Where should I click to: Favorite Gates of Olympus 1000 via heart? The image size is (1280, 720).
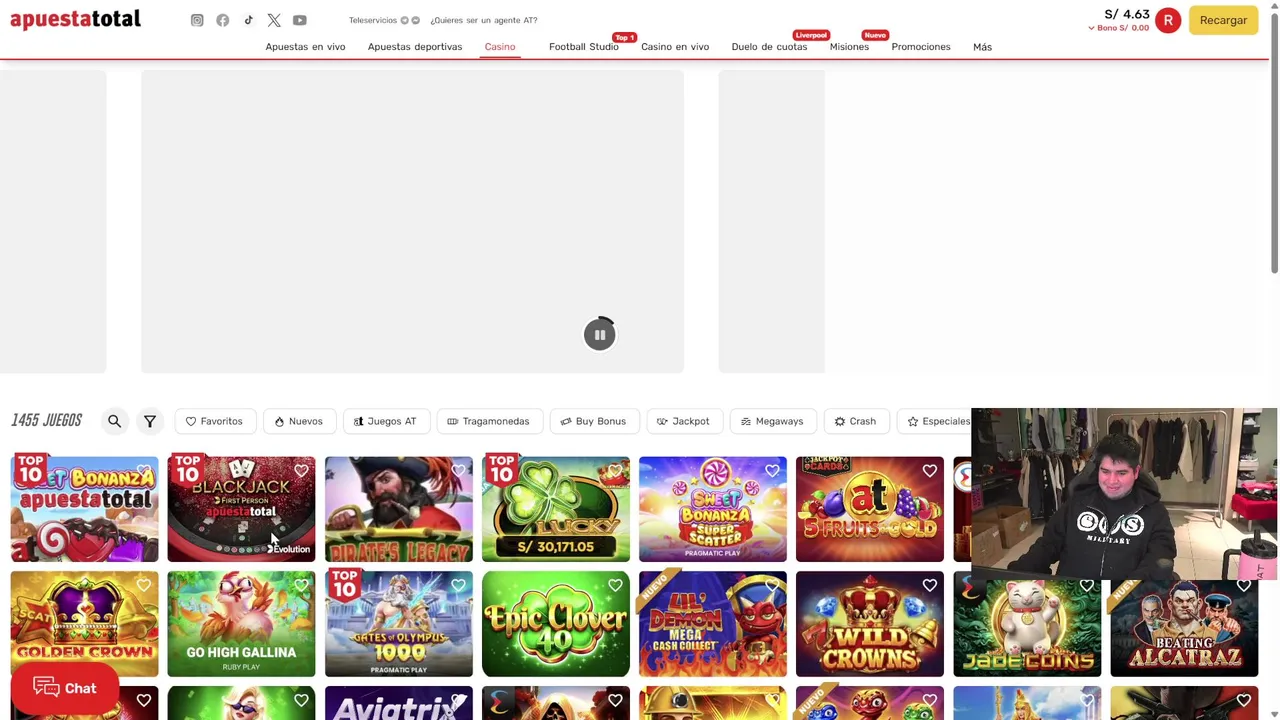(x=458, y=586)
